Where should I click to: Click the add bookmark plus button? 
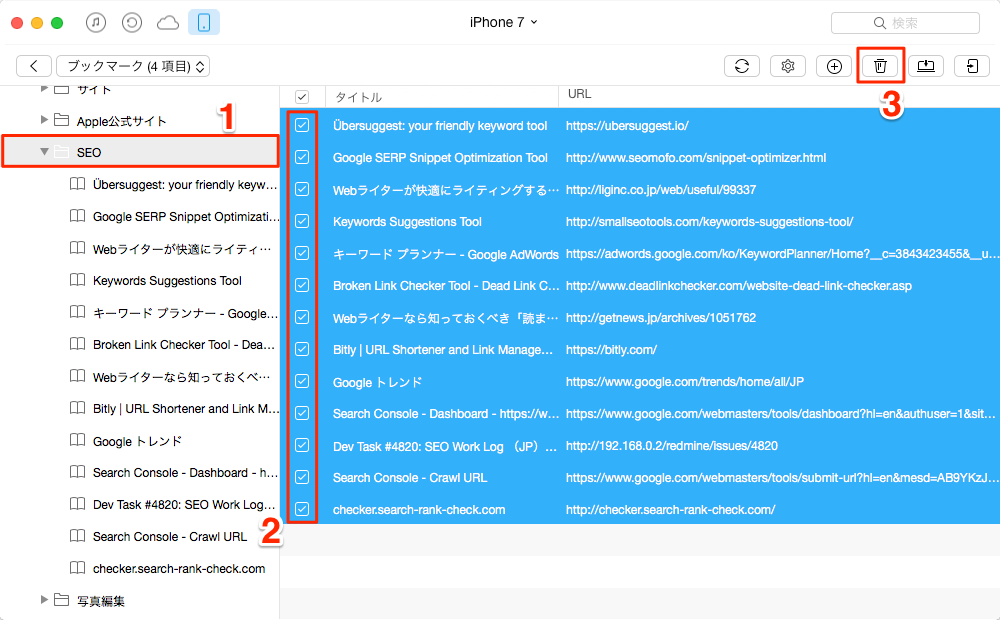pyautogui.click(x=834, y=66)
